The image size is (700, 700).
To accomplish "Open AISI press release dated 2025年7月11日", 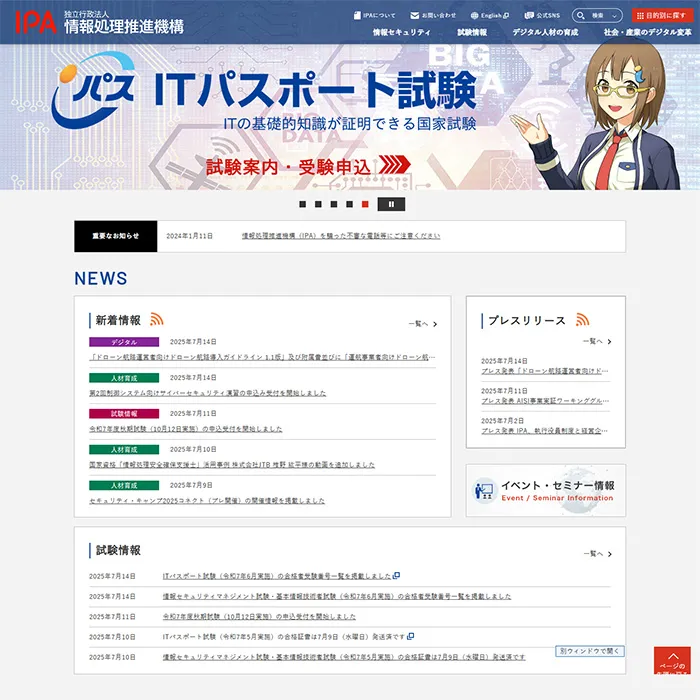I will [545, 400].
